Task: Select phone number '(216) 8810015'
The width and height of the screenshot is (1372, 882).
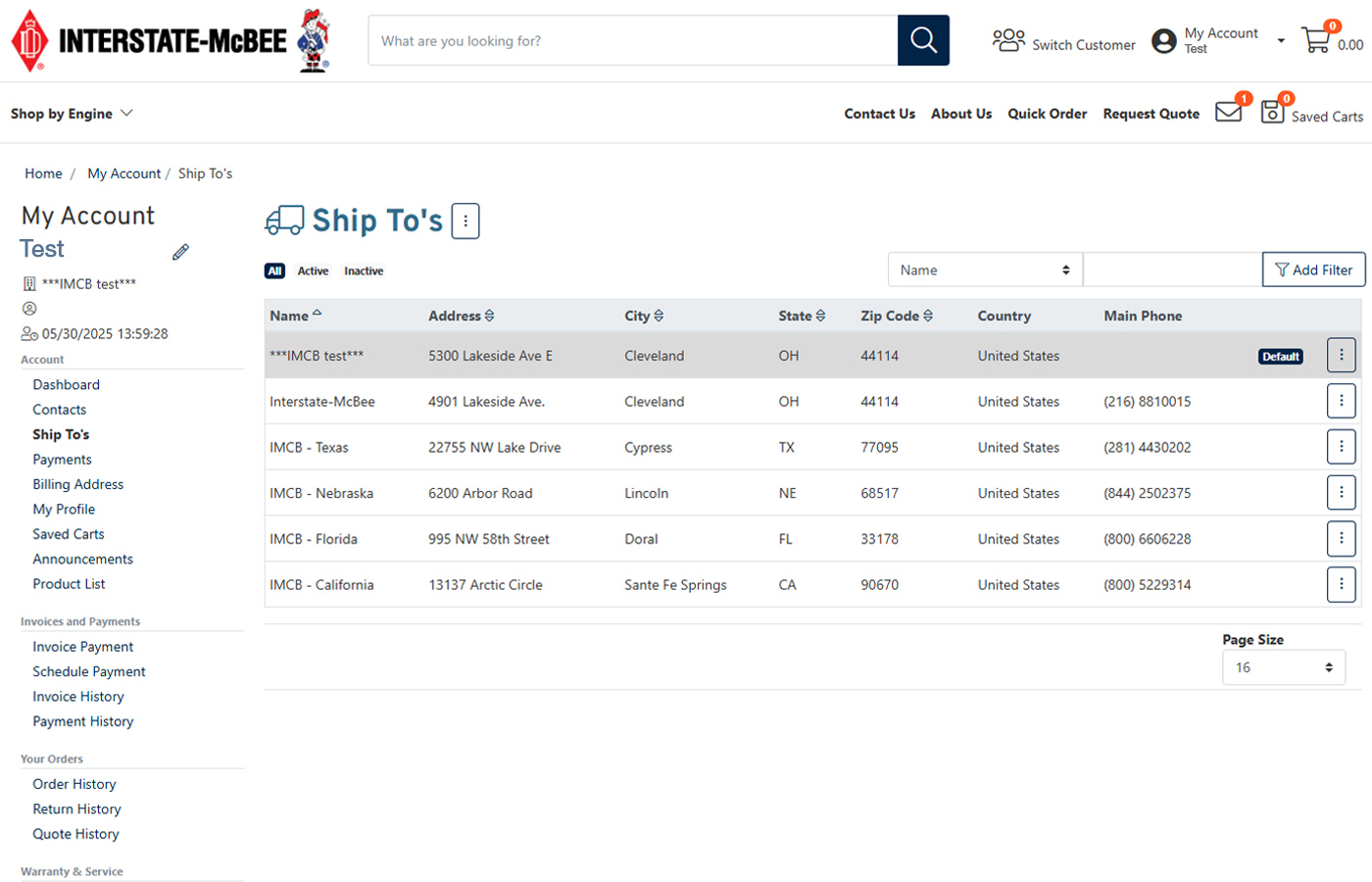Action: coord(1147,402)
